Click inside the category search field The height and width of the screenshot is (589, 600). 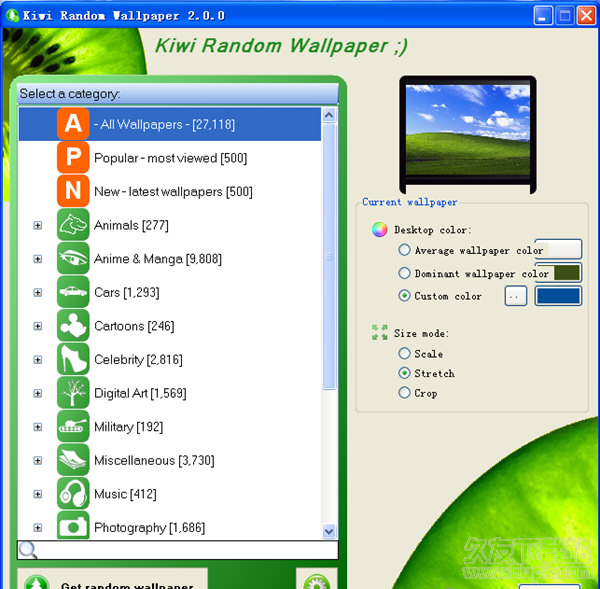point(178,550)
